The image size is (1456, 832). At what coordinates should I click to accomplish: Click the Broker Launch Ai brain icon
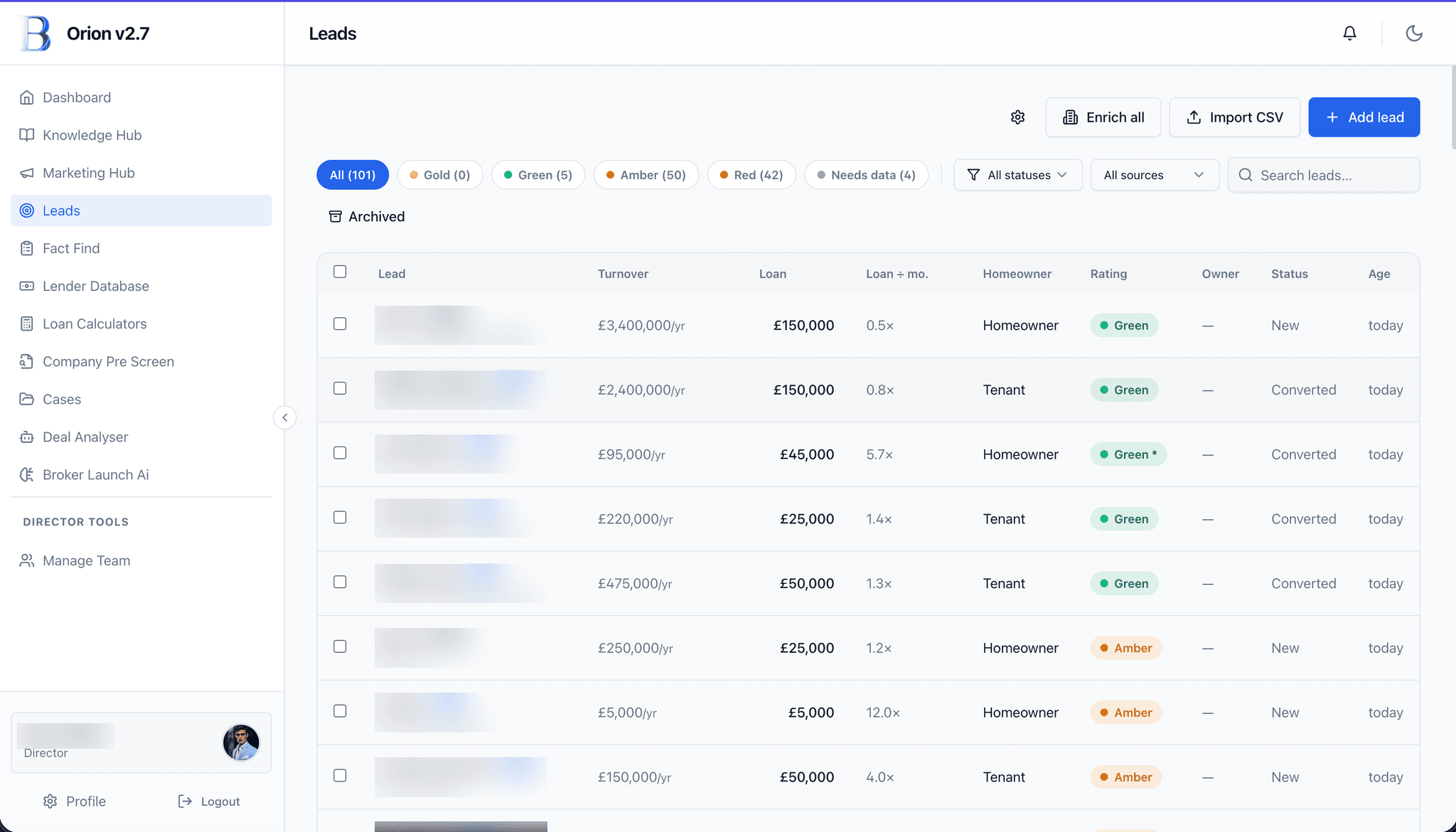pos(27,474)
